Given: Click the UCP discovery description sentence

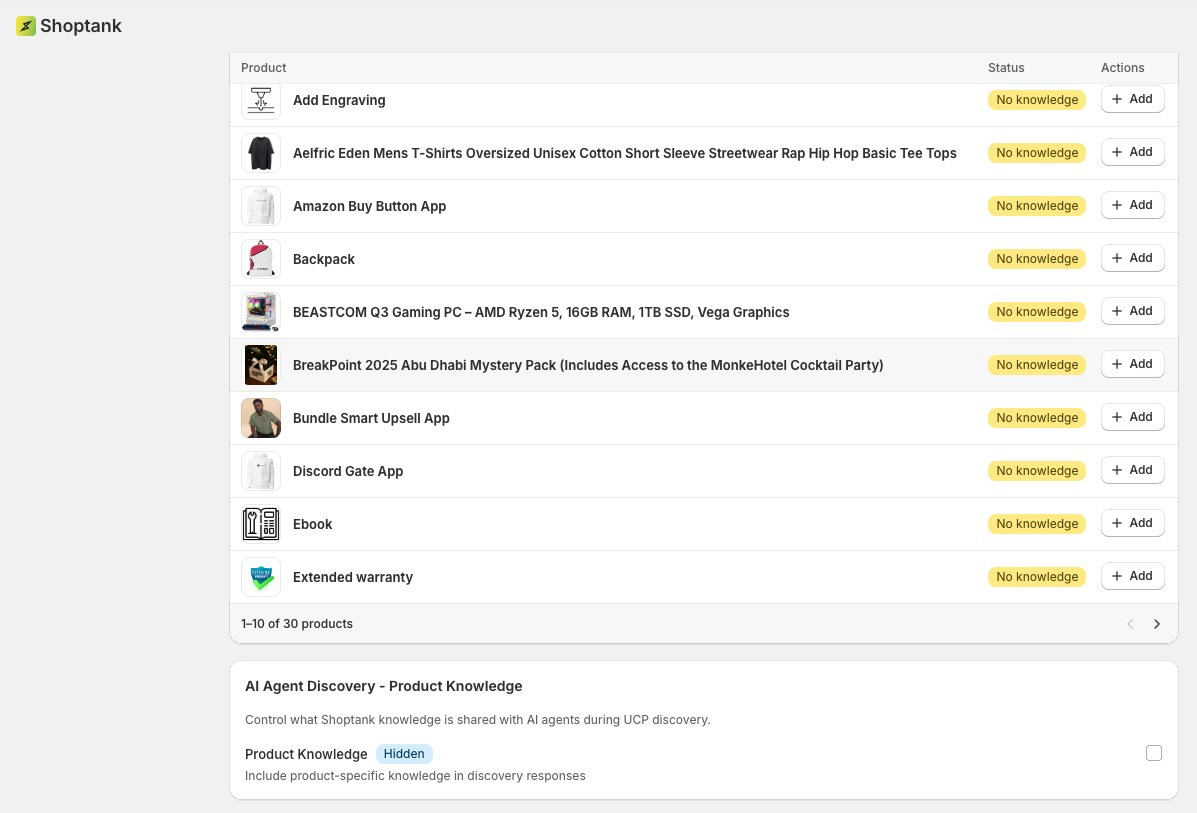Looking at the screenshot, I should pyautogui.click(x=478, y=720).
